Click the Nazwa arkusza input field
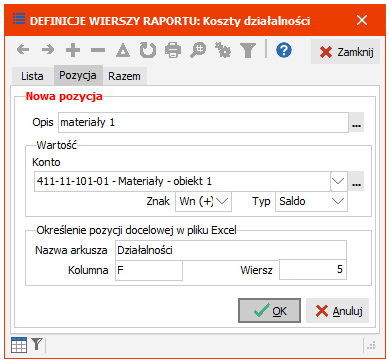 click(x=231, y=250)
